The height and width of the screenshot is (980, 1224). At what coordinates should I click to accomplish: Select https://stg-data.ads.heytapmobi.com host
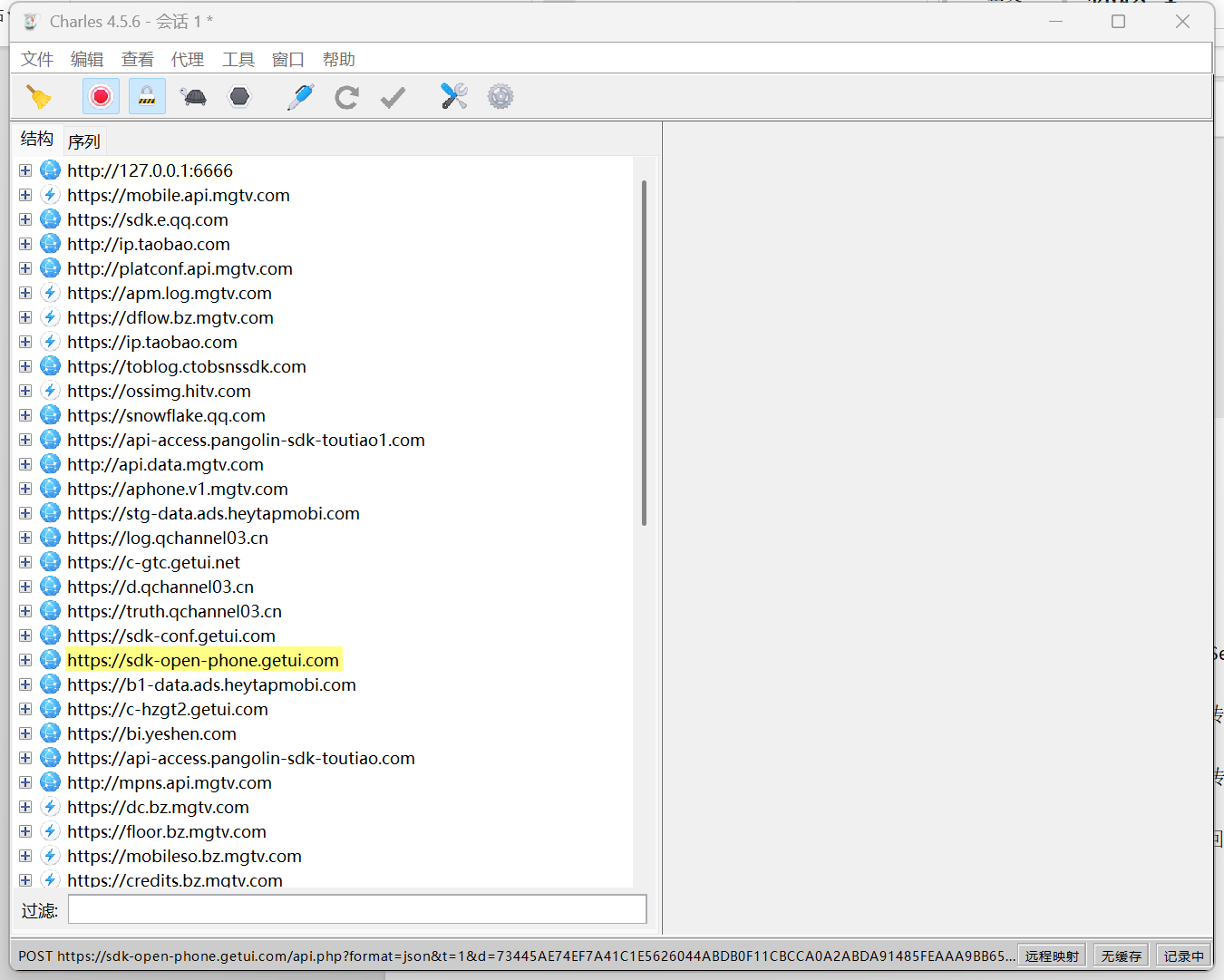pos(213,513)
